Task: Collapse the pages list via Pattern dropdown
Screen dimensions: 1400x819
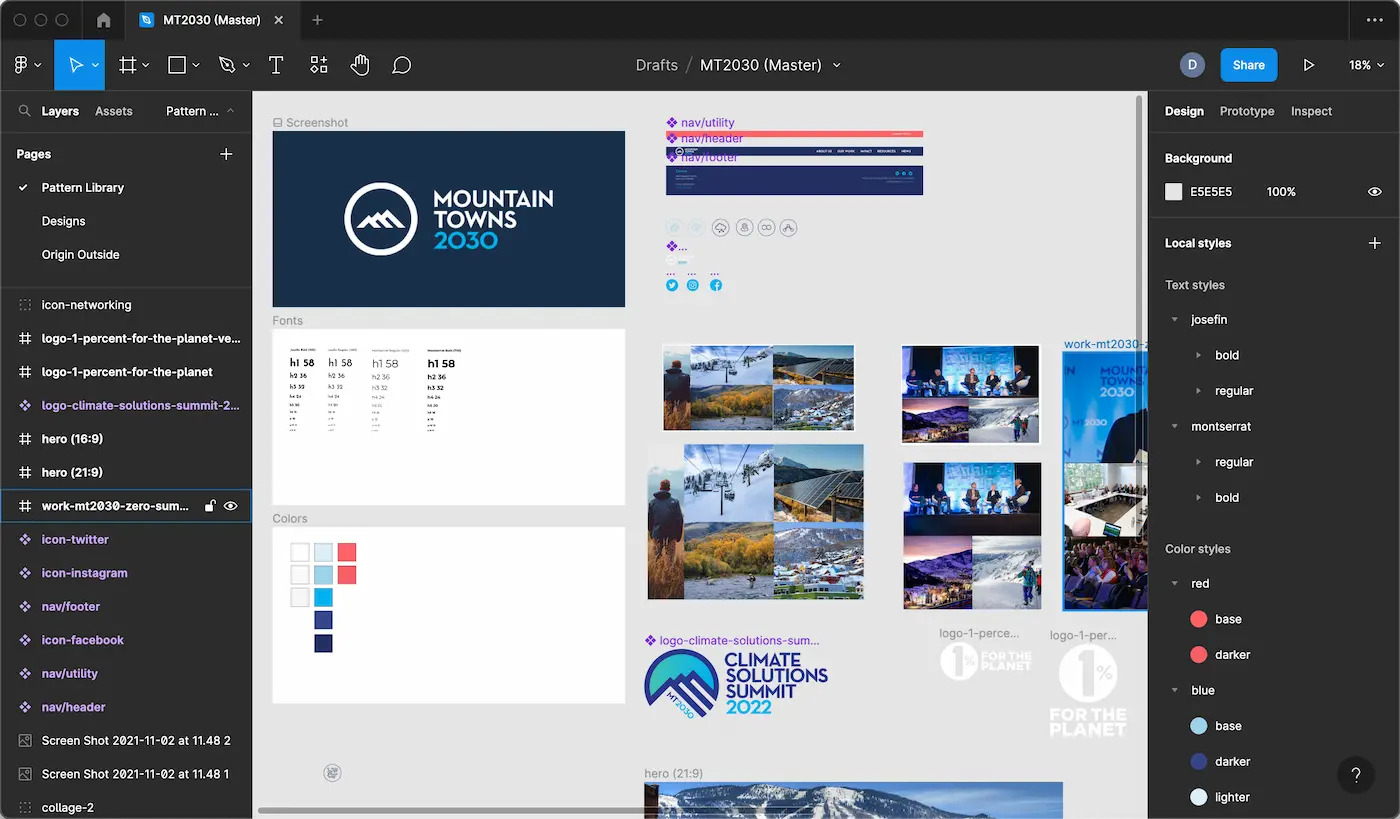Action: [x=200, y=111]
